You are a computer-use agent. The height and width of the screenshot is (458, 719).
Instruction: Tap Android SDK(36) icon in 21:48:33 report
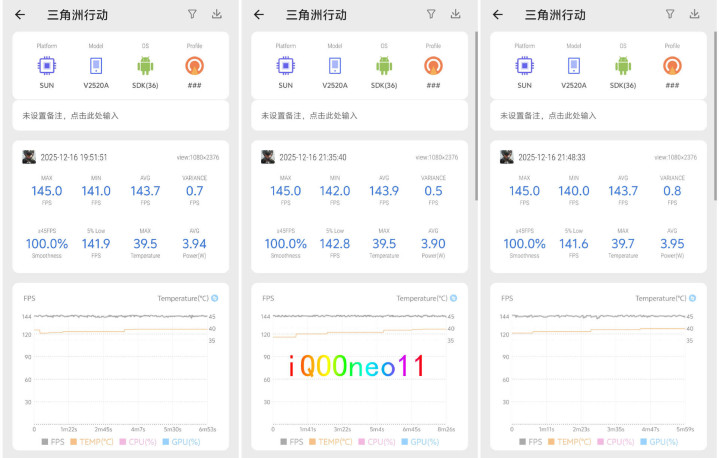[623, 66]
